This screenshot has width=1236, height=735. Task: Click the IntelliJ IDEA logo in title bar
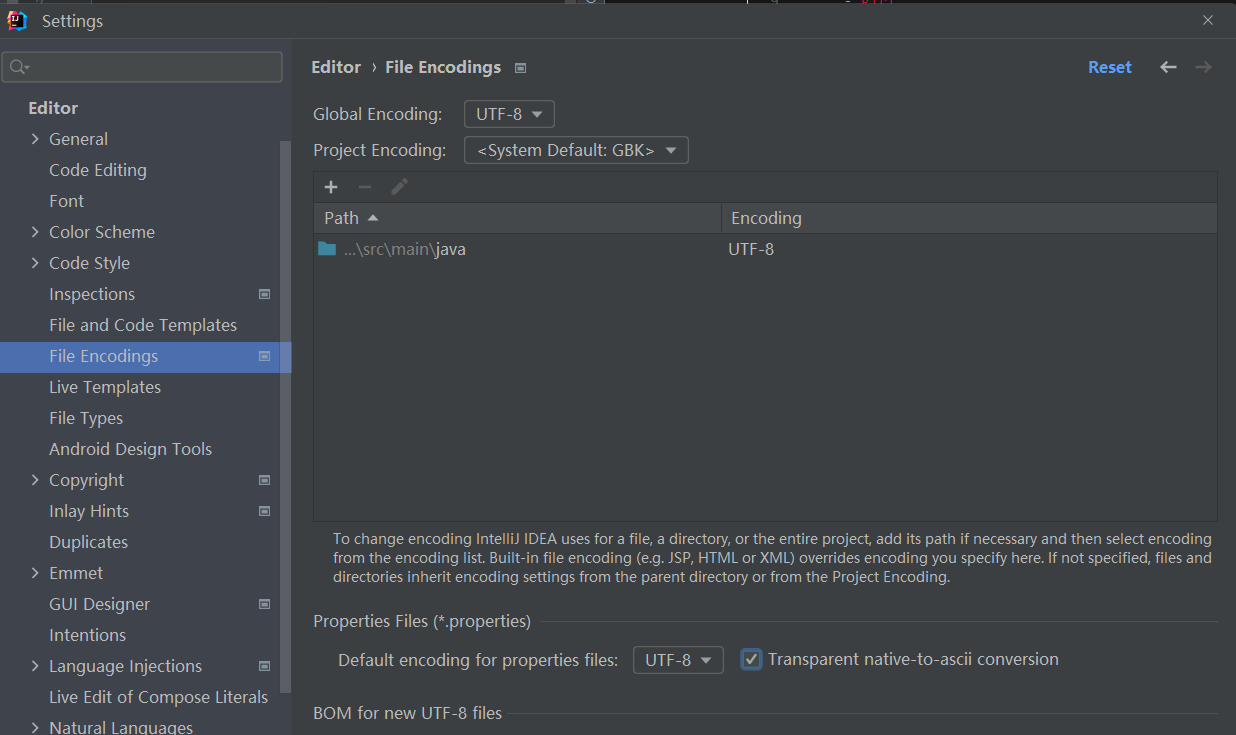[x=17, y=20]
